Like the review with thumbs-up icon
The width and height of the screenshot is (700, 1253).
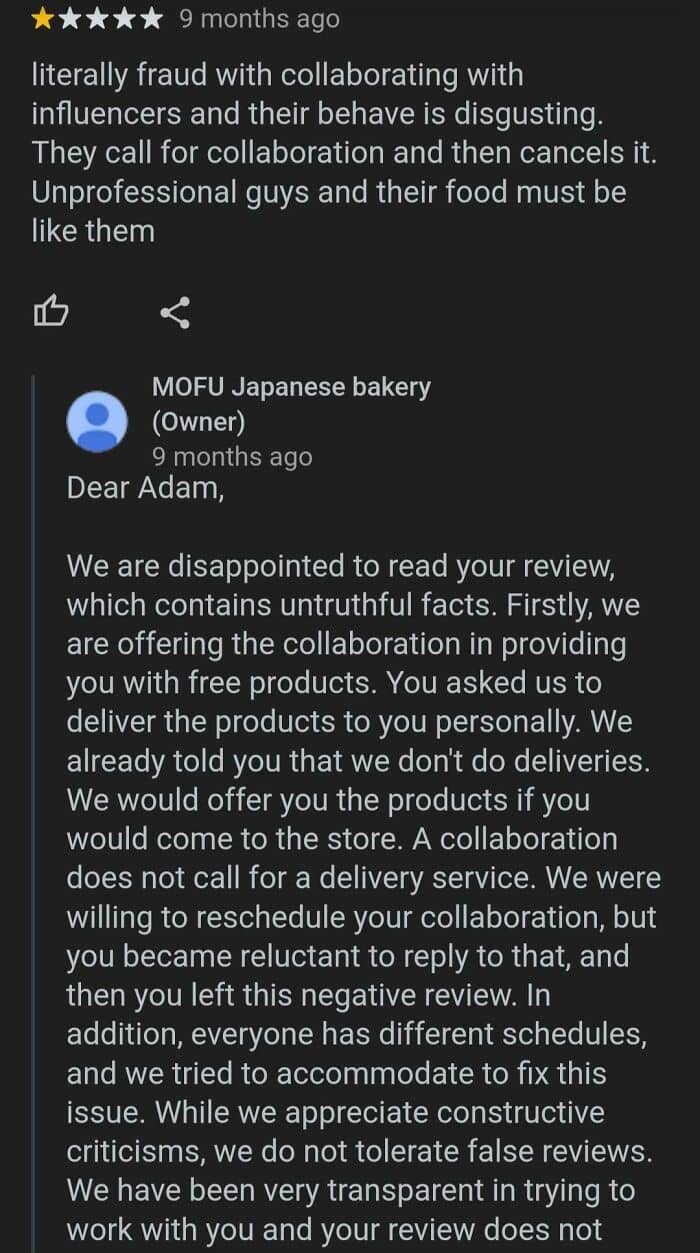click(x=50, y=313)
